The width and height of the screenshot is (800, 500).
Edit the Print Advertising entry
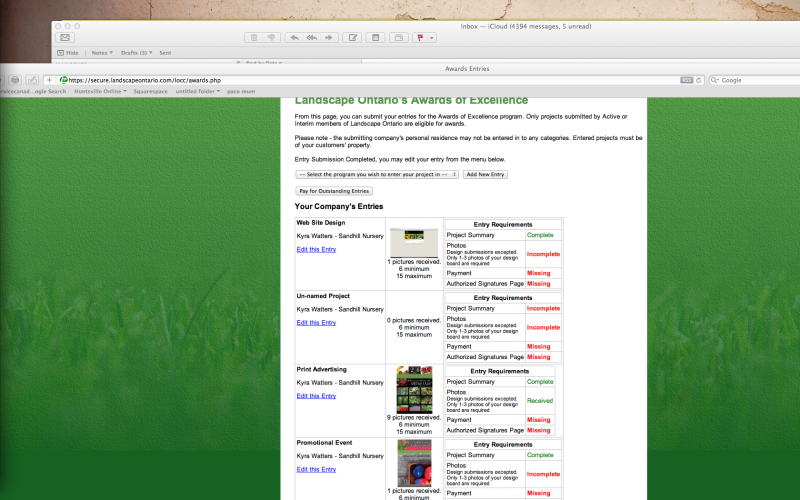pyautogui.click(x=316, y=396)
